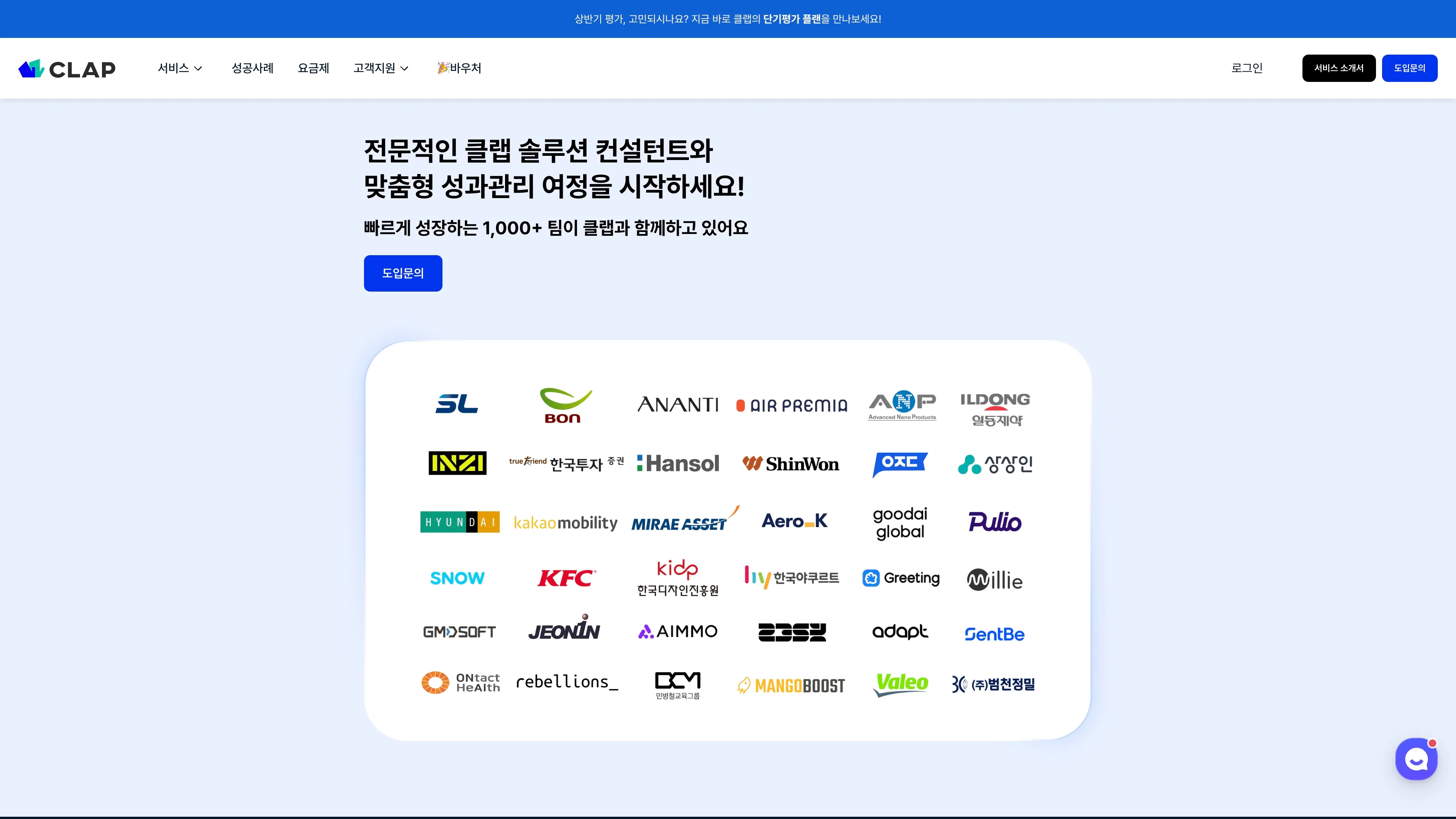1456x819 pixels.
Task: Click the (주)범천정밀 logo
Action: pos(994,684)
